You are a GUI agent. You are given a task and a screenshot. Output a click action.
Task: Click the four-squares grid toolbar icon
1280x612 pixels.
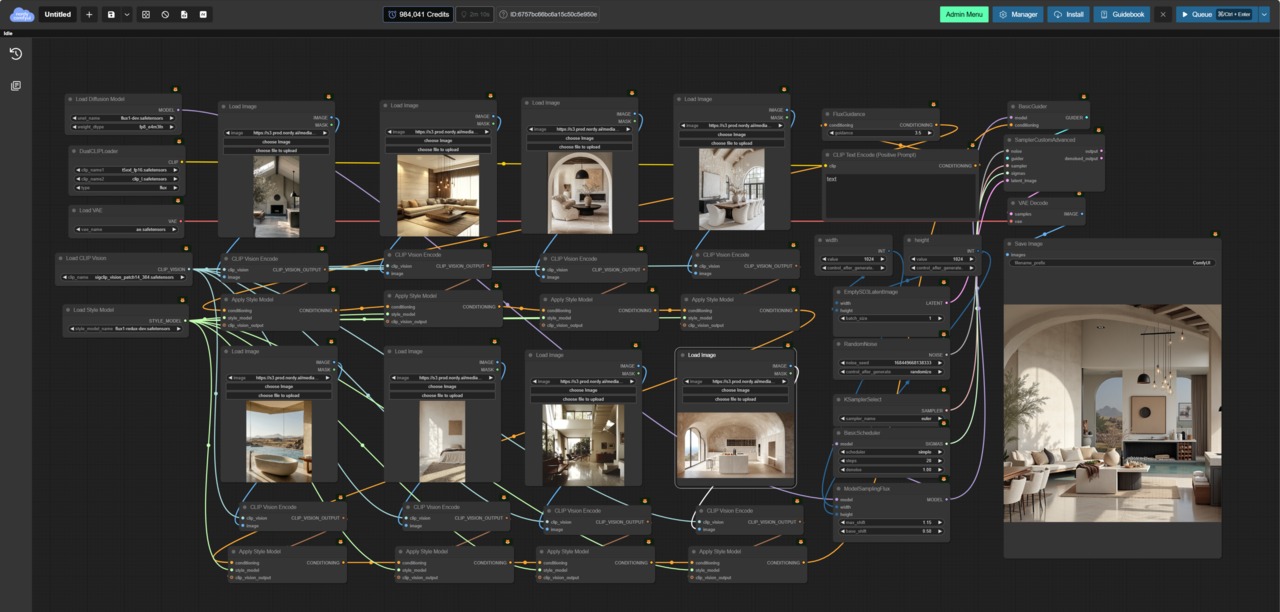coord(146,15)
